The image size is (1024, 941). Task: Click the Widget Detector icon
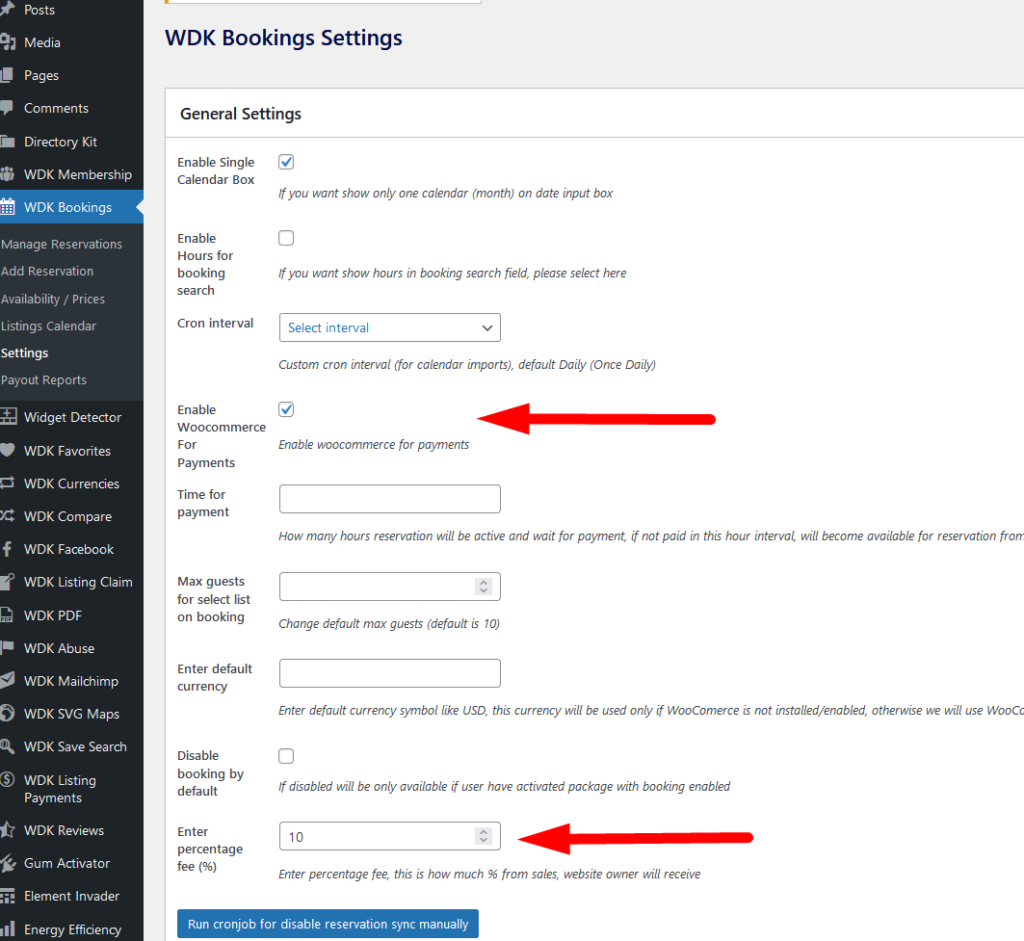click(8, 417)
